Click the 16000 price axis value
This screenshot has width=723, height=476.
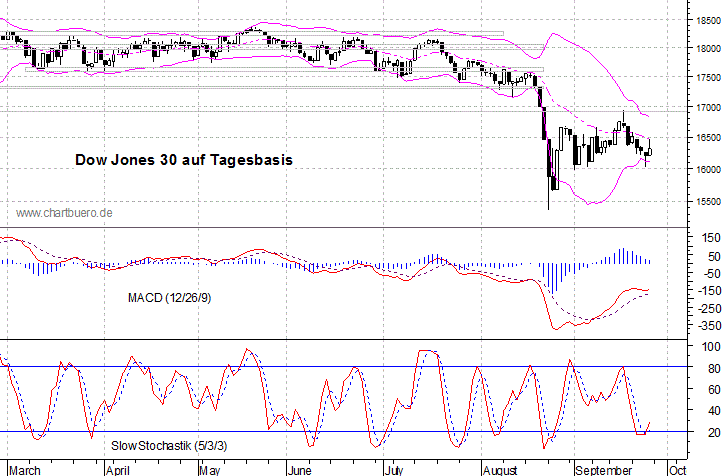[x=708, y=169]
